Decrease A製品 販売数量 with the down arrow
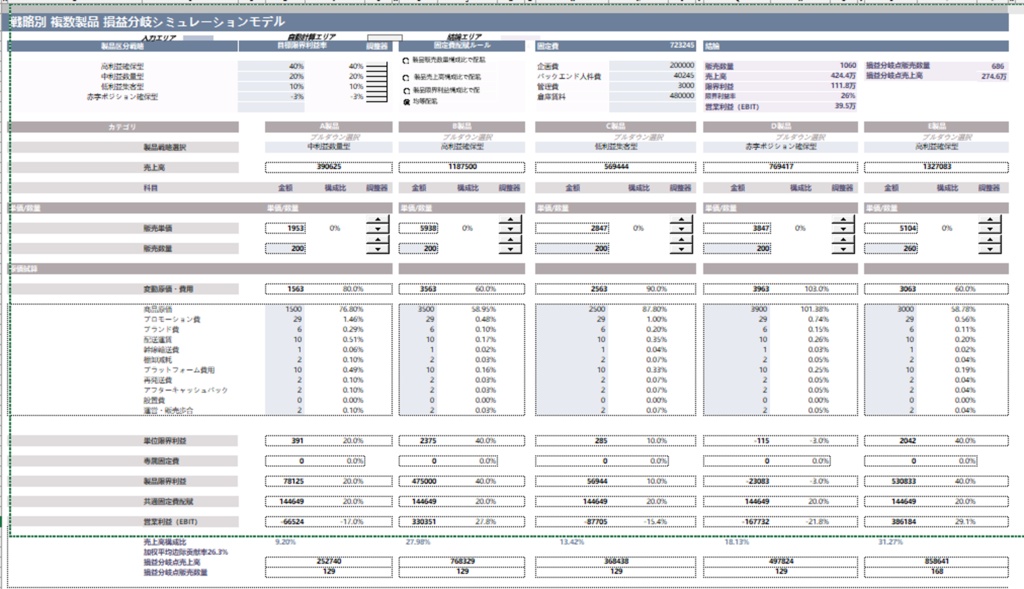The image size is (1024, 589). 377,249
